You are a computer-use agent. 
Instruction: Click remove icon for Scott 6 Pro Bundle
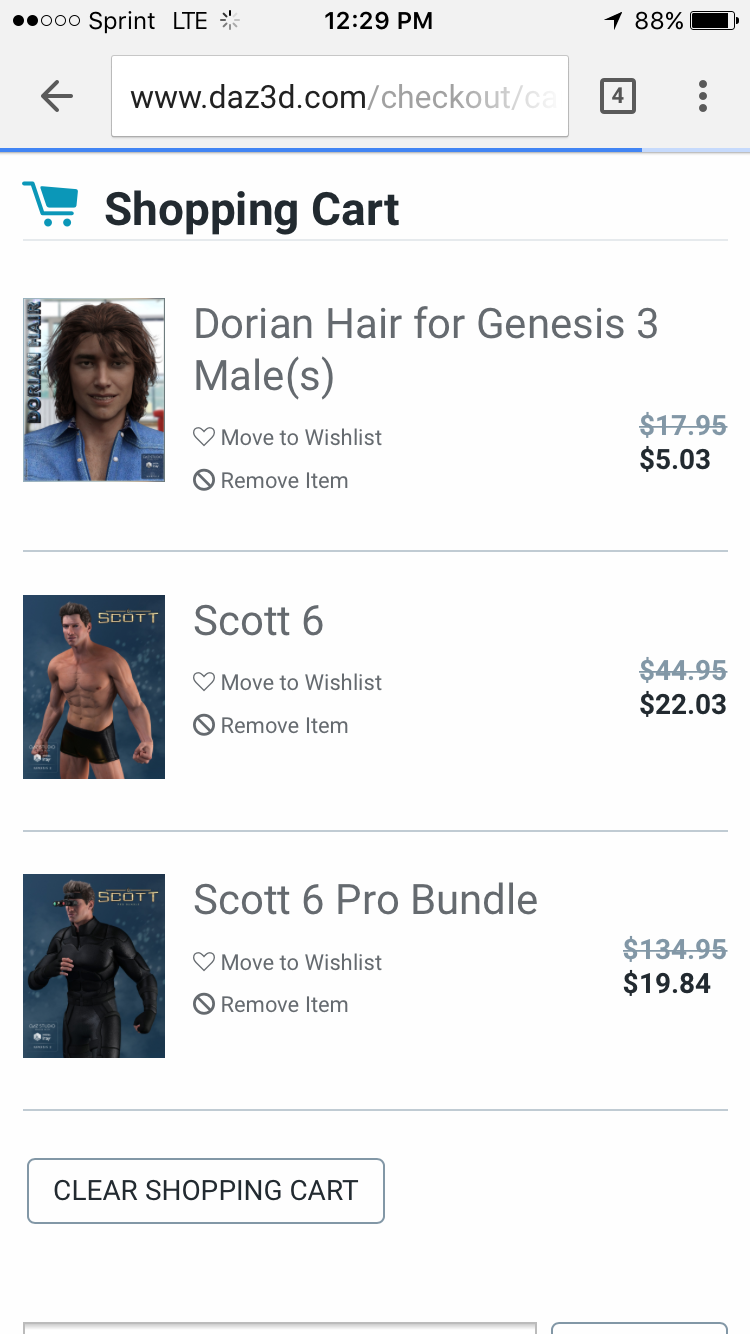[204, 1004]
